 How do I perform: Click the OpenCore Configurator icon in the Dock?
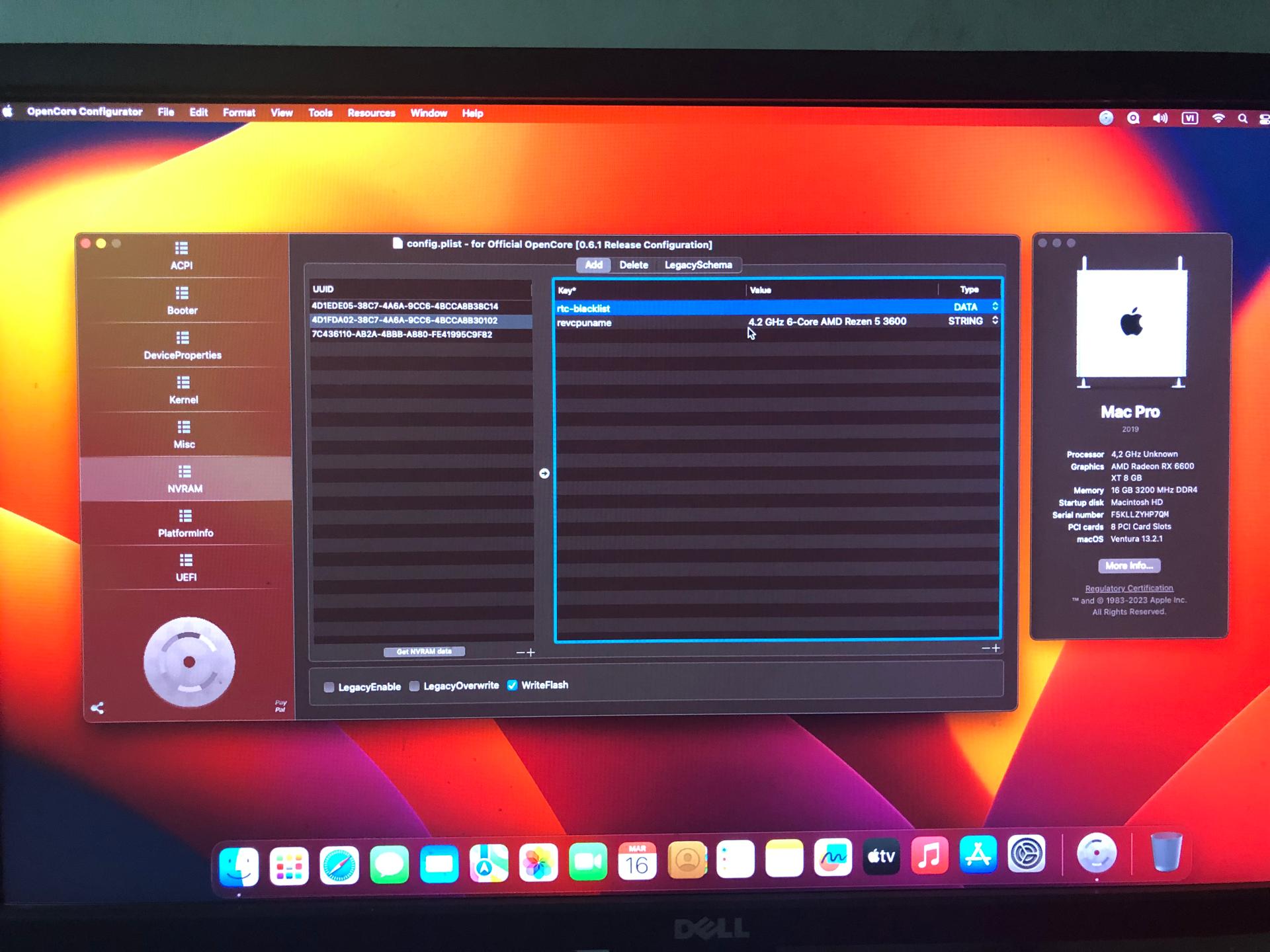coord(1096,853)
